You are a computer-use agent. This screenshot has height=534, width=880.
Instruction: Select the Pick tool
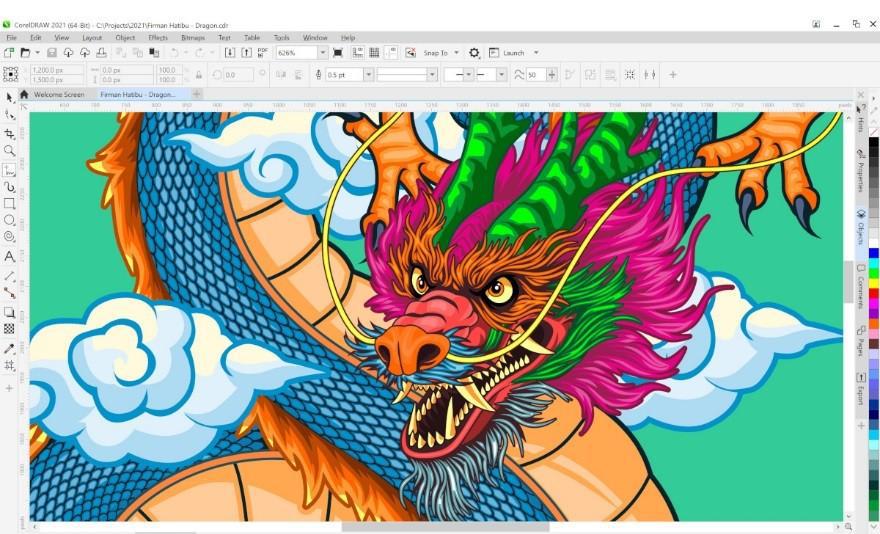(9, 98)
